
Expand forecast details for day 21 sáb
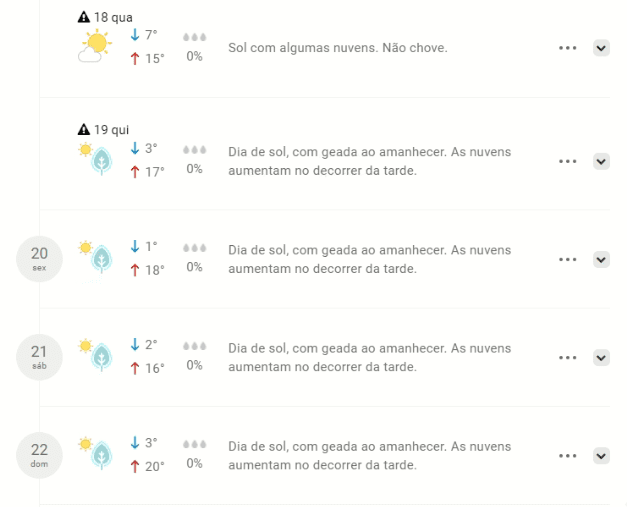[601, 358]
